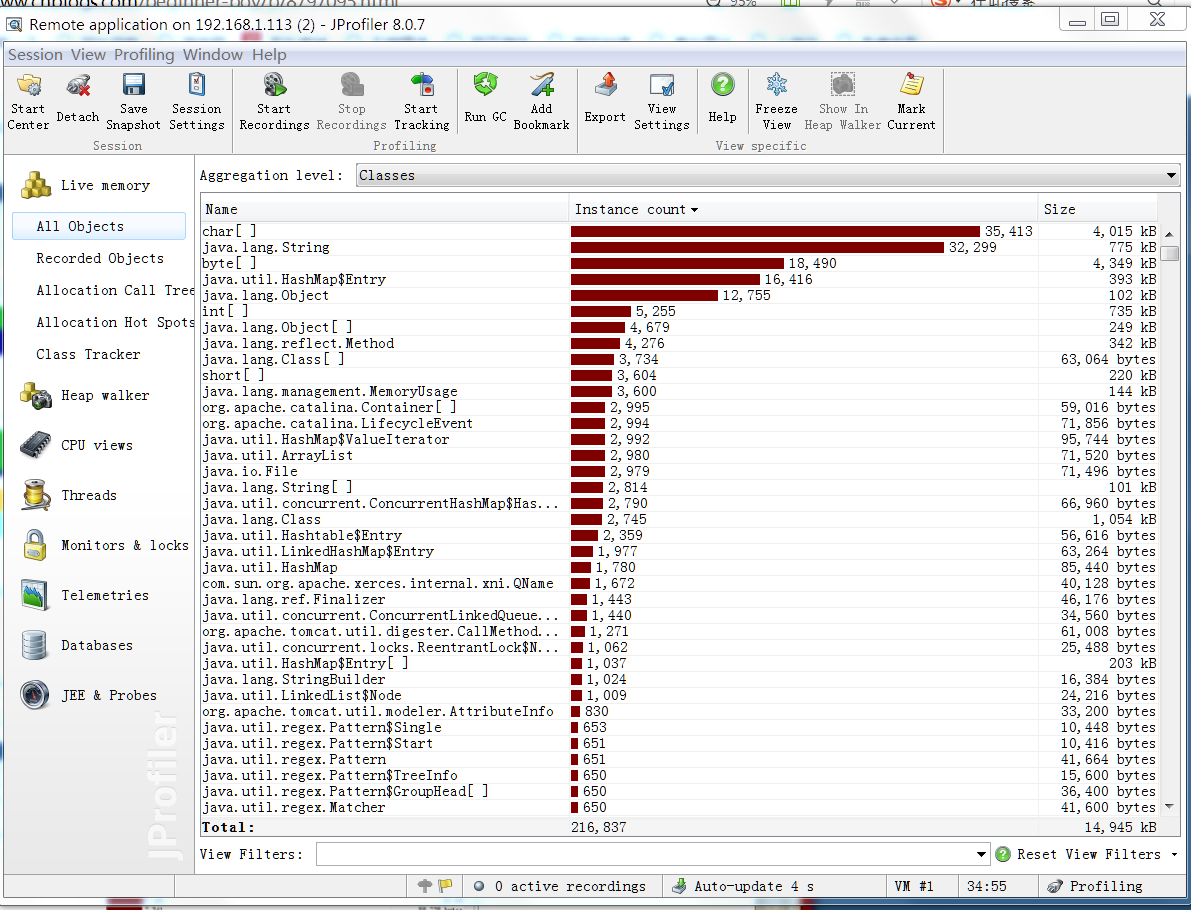Click 0 active recordings status item
This screenshot has width=1191, height=910.
click(560, 886)
